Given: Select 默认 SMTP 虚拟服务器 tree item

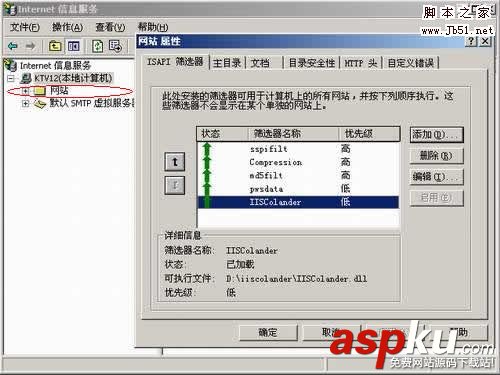Looking at the screenshot, I should 91,103.
